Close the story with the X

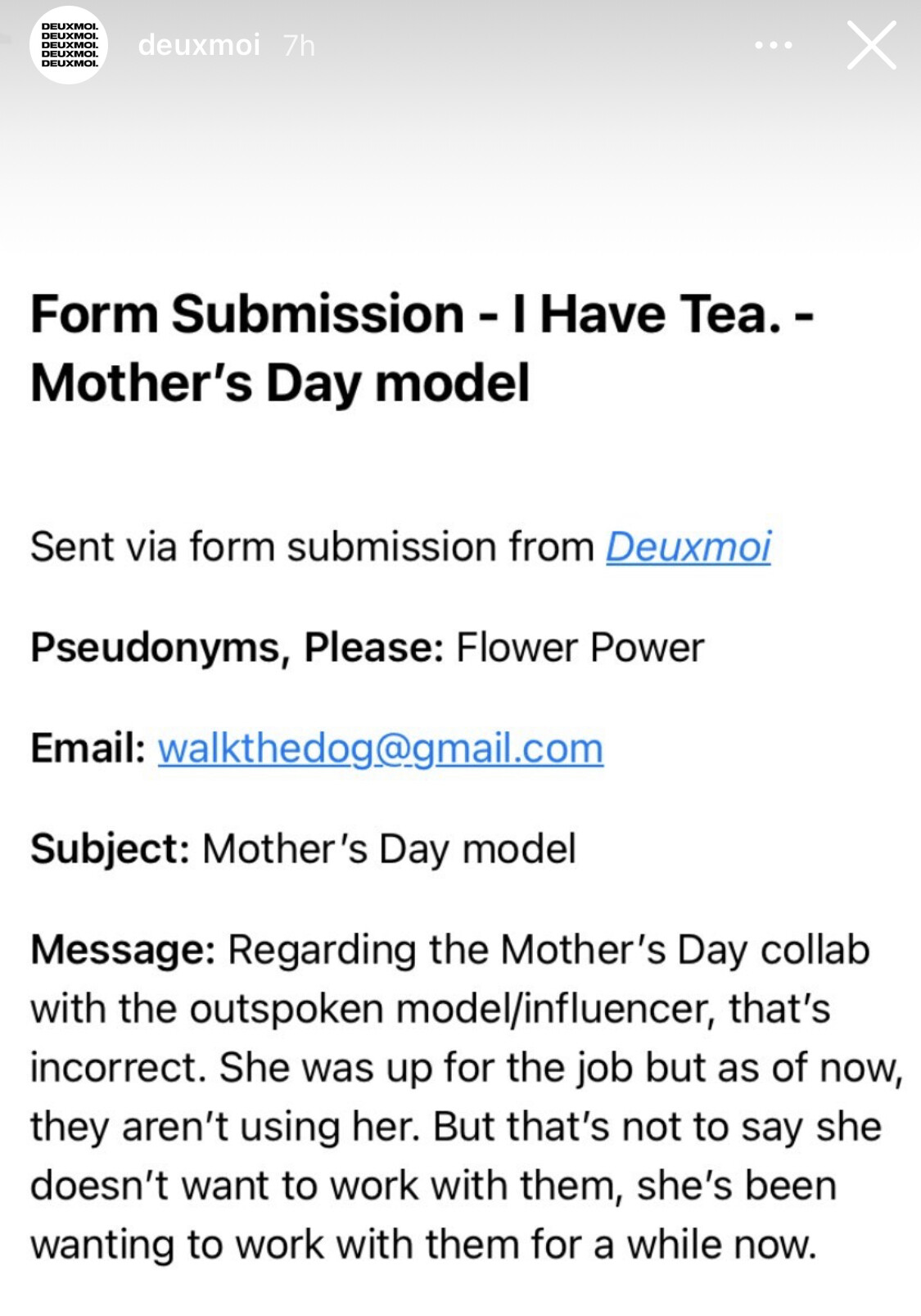click(x=871, y=45)
